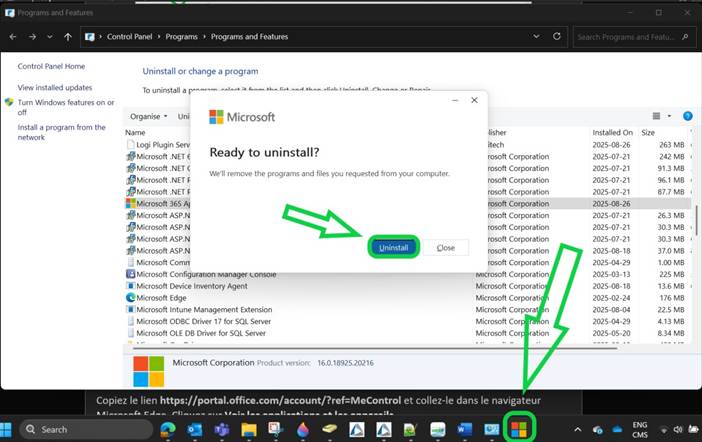Click the Uninstall button in the Microsoft dialog
Screen dimensions: 702x442
(x=394, y=247)
